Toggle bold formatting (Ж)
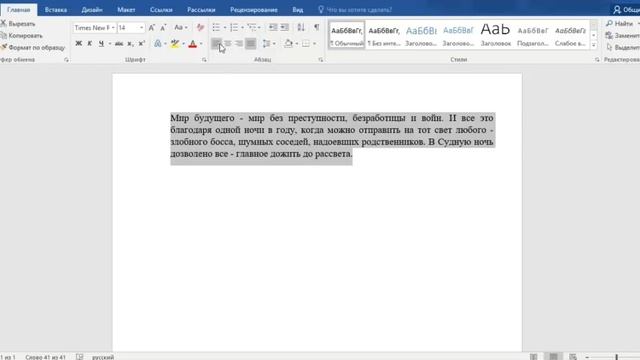640x360 pixels. (x=78, y=43)
